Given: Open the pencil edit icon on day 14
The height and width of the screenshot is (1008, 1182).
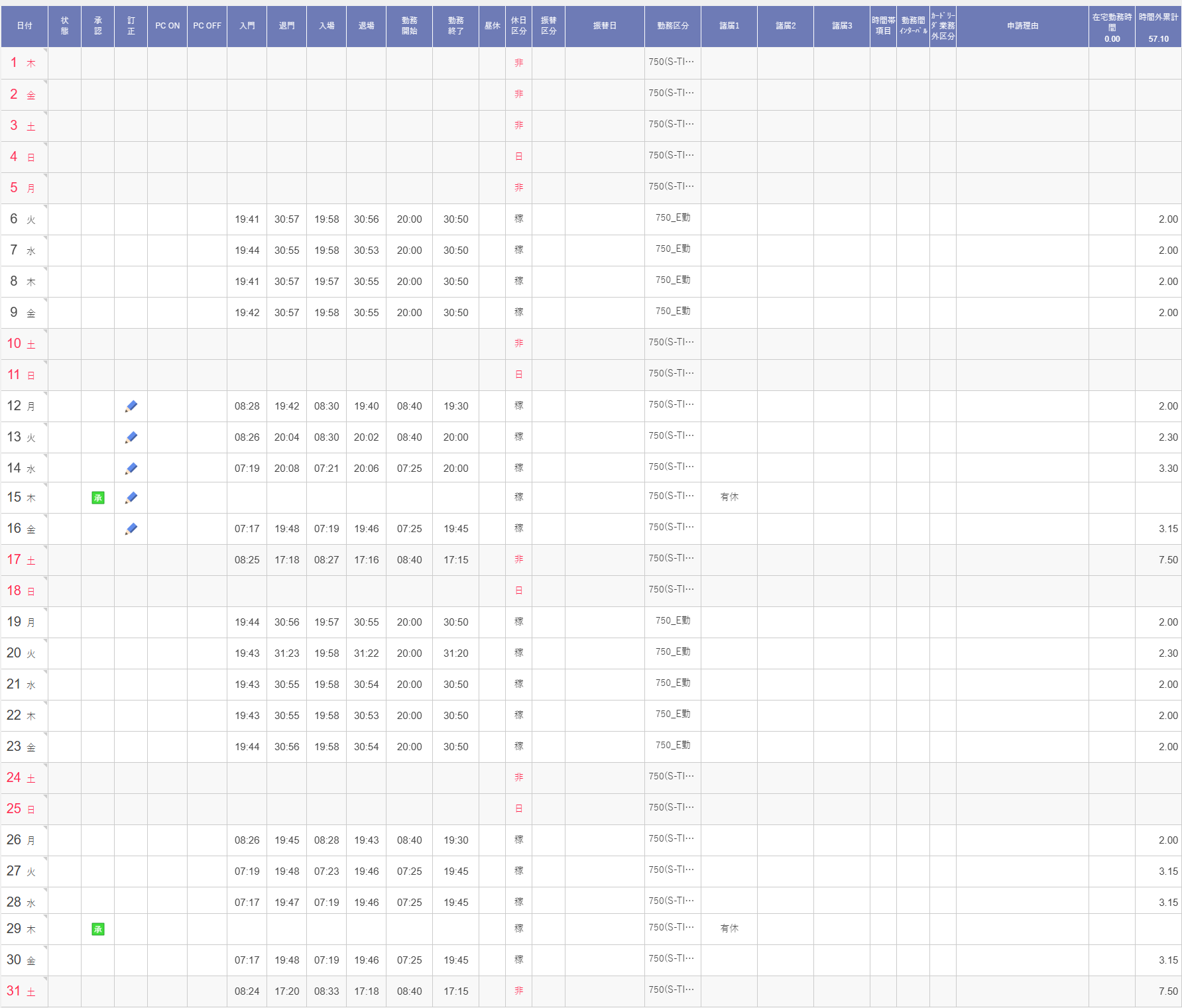Looking at the screenshot, I should [x=131, y=469].
